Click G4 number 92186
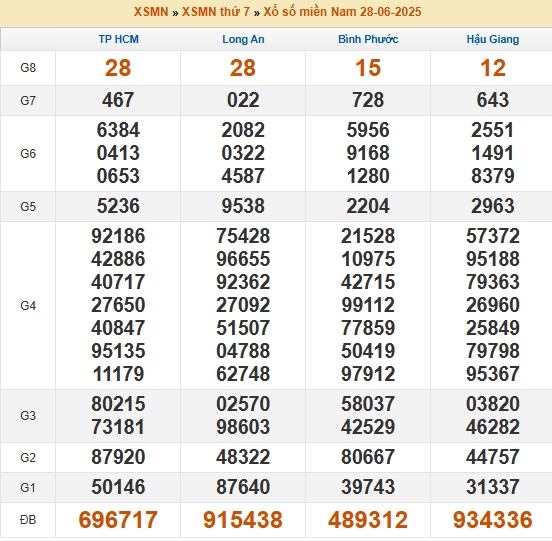The height and width of the screenshot is (541, 552). click(x=118, y=236)
